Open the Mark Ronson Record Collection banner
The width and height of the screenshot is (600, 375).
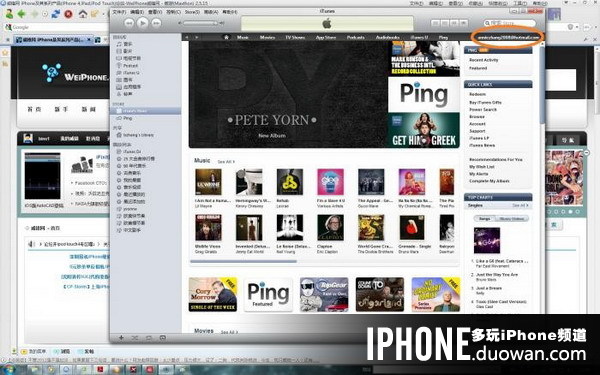424,59
